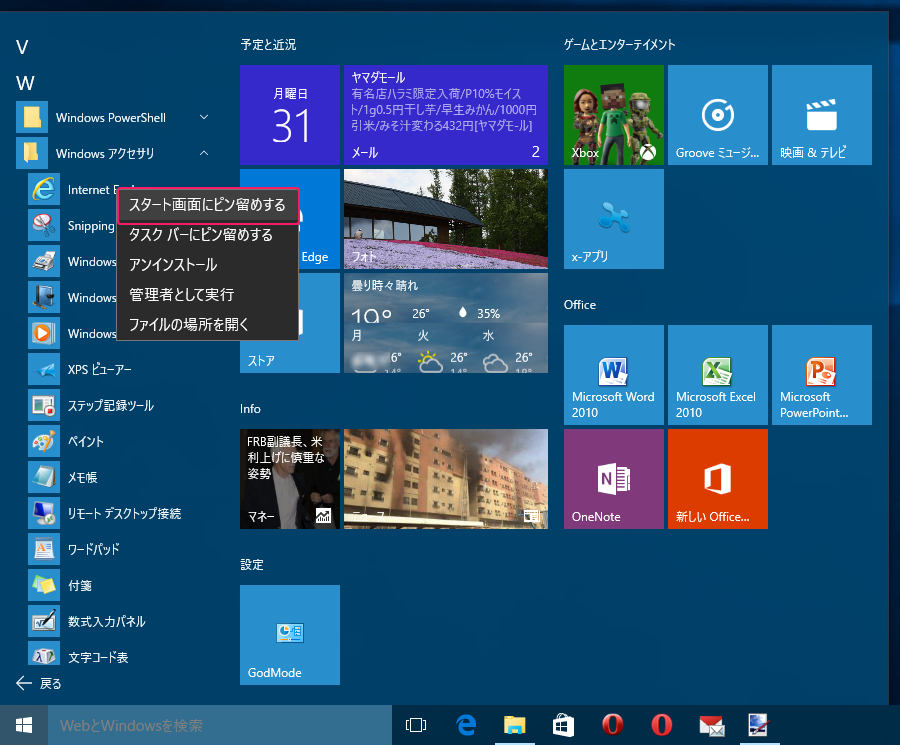This screenshot has width=900, height=745.
Task: Launch the Snipping Tool icon
Action: [44, 225]
